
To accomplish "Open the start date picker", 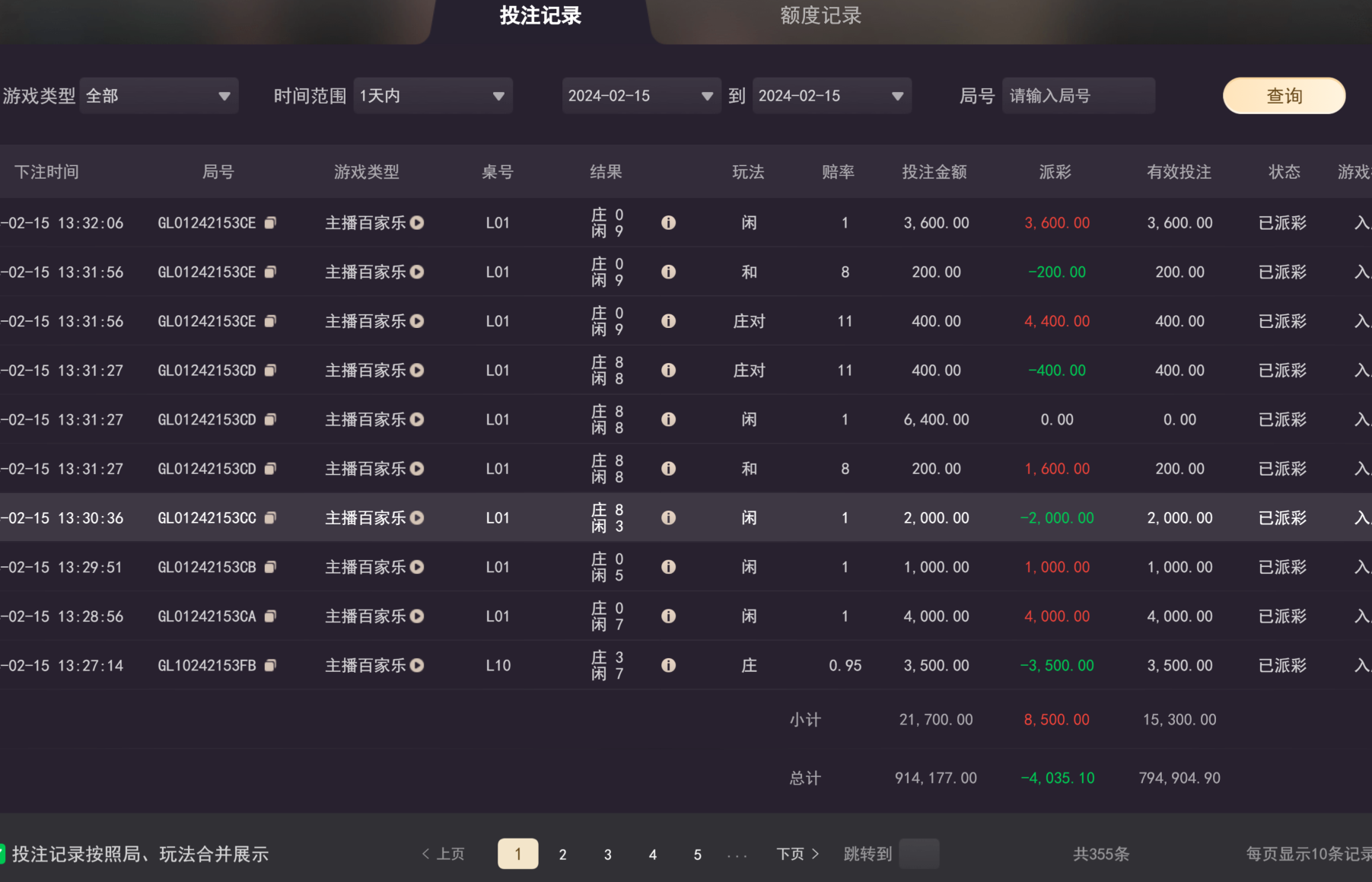I will (641, 96).
